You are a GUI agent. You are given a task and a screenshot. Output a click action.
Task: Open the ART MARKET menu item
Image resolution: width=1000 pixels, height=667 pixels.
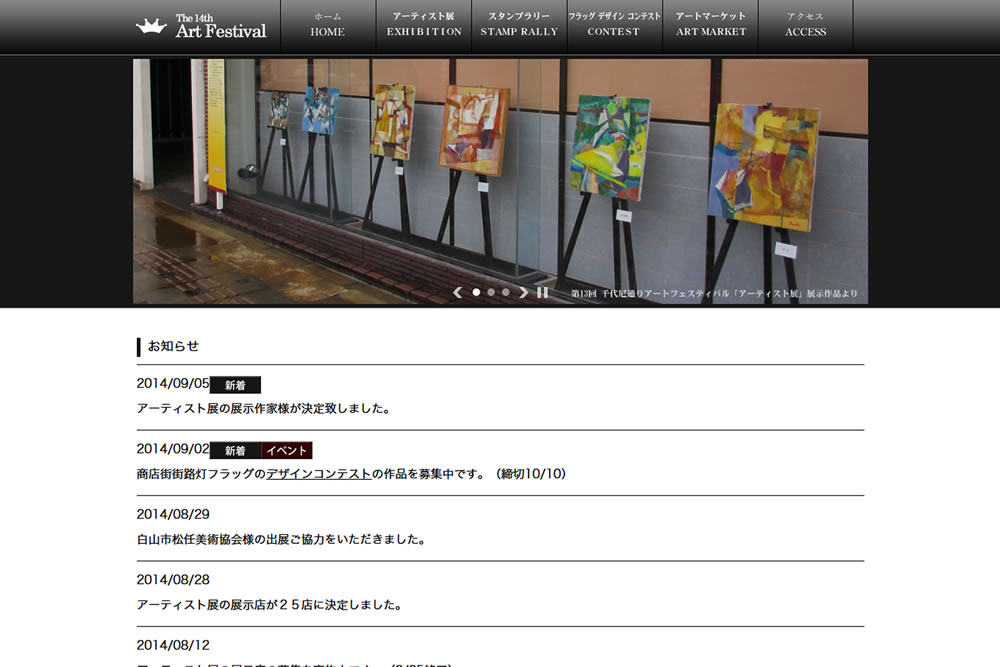point(710,26)
